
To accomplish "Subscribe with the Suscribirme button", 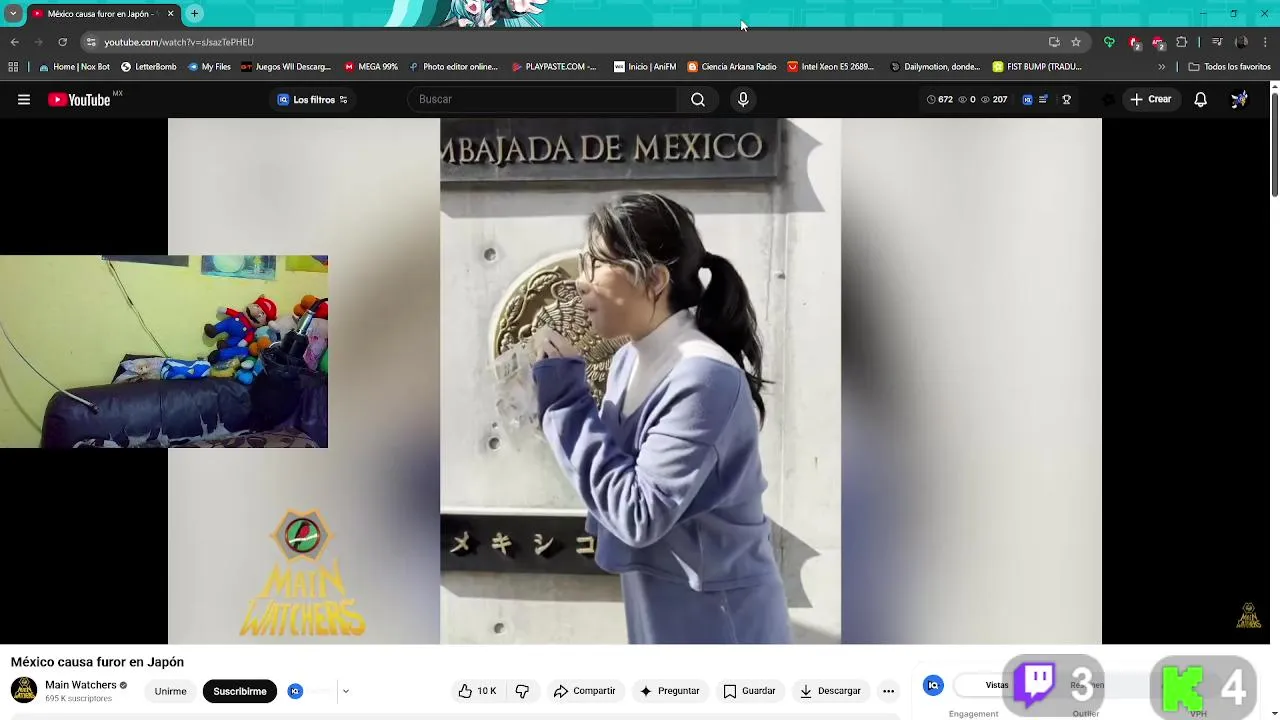I will [239, 691].
